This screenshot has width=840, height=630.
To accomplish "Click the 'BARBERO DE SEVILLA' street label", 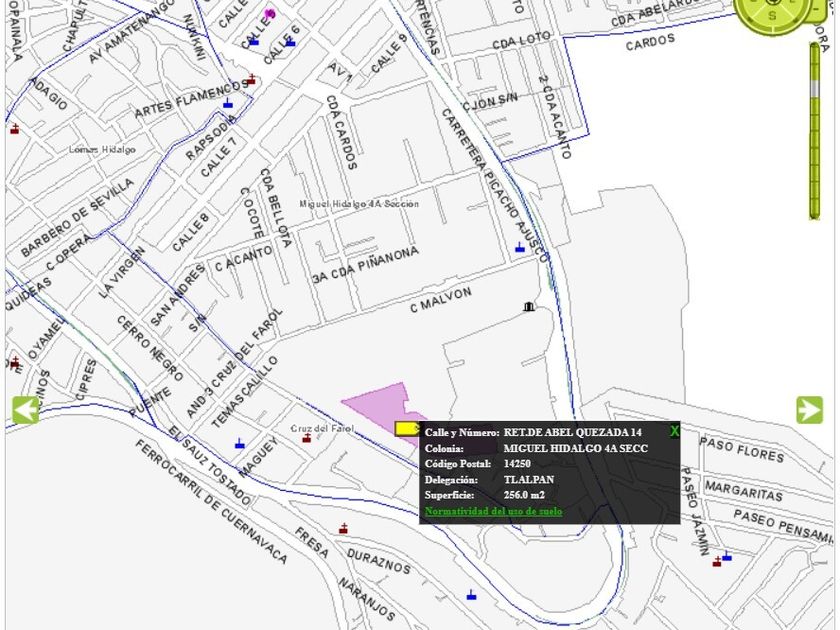I will pyautogui.click(x=78, y=218).
